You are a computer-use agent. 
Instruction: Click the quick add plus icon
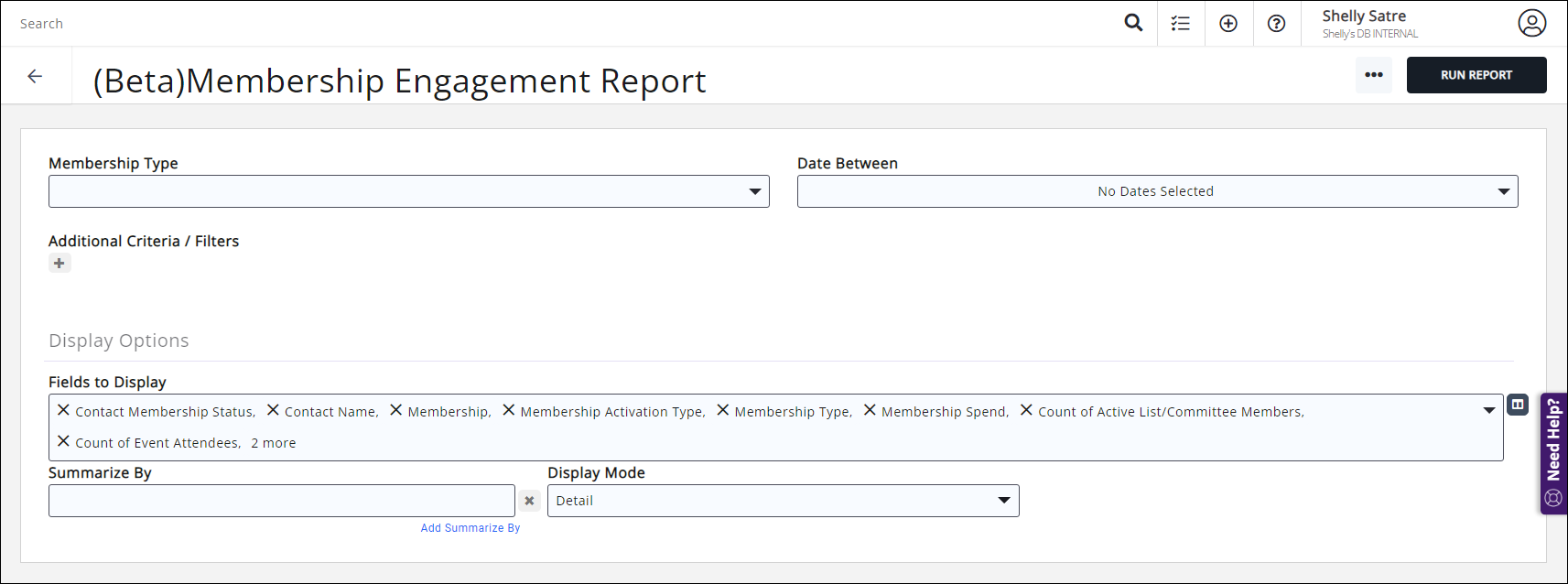click(1228, 24)
